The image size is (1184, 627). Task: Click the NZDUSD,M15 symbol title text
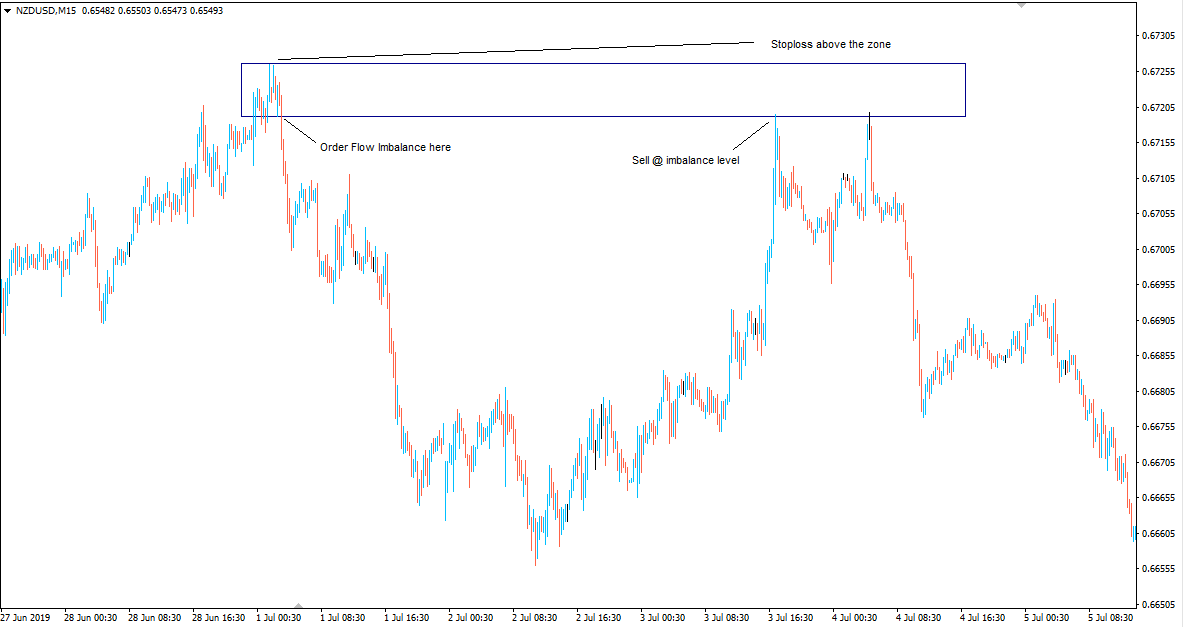45,11
